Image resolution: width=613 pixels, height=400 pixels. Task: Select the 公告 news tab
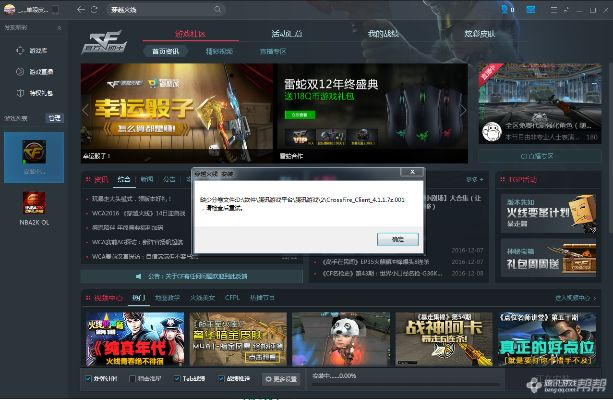(169, 179)
